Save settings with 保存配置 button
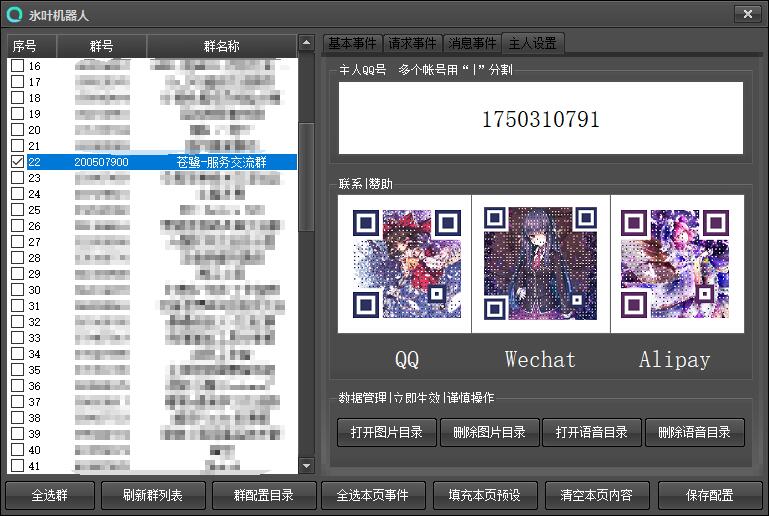The image size is (769, 516). click(710, 495)
